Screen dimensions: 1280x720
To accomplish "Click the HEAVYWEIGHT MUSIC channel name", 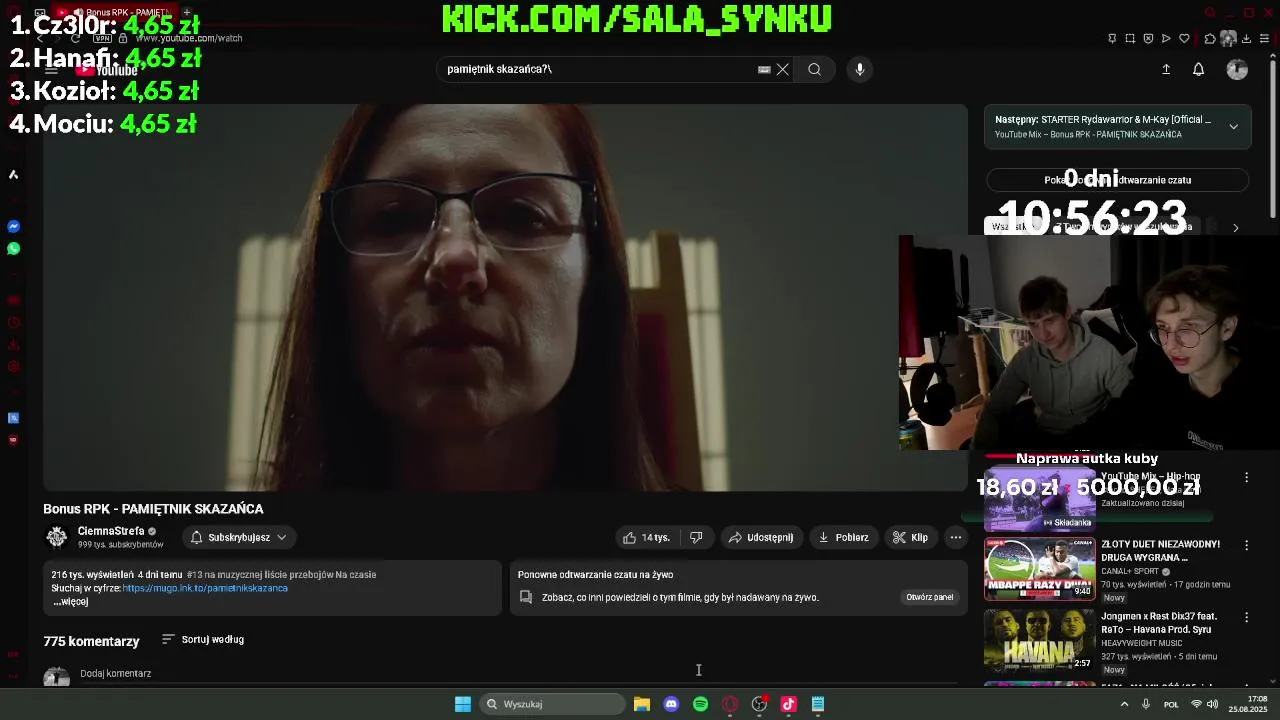I will 1141,643.
